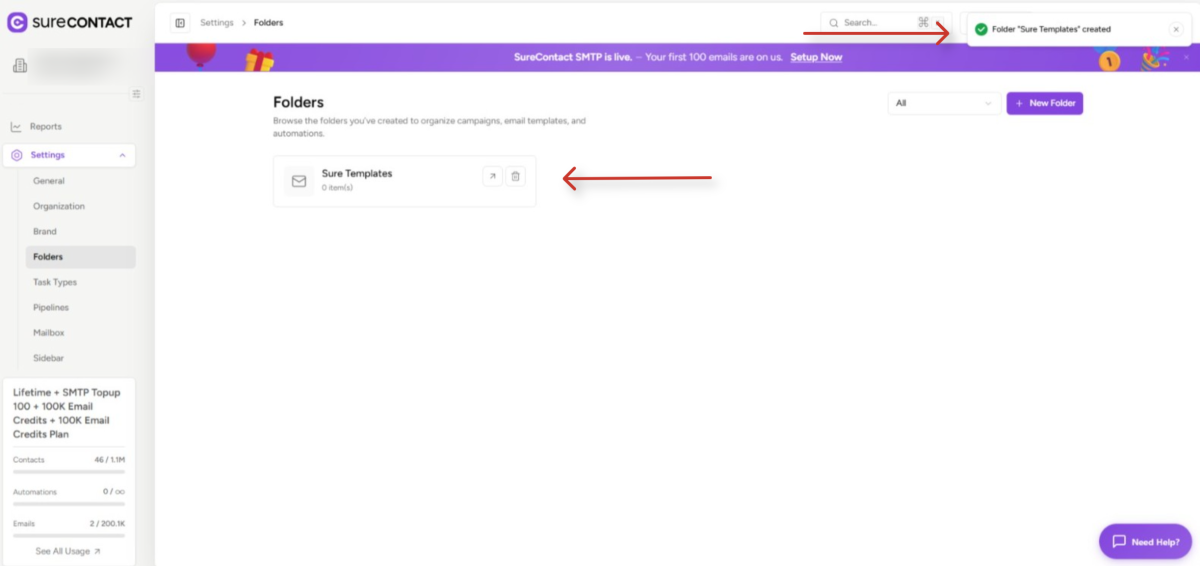Click the notification text 'Folder "Sure Templates" created'

coord(1051,29)
